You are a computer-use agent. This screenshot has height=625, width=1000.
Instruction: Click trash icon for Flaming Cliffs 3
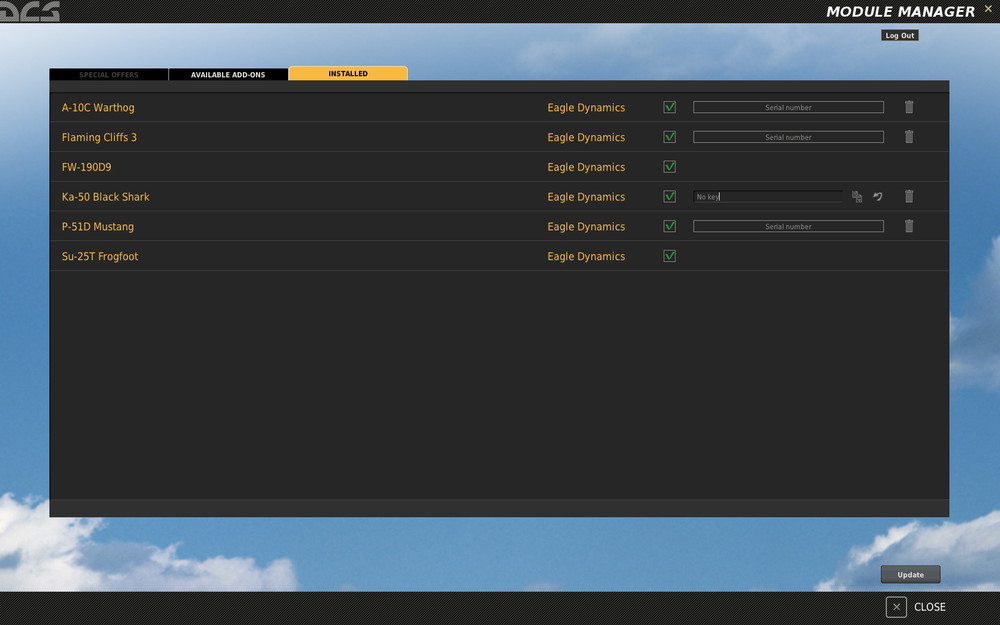[x=909, y=136]
